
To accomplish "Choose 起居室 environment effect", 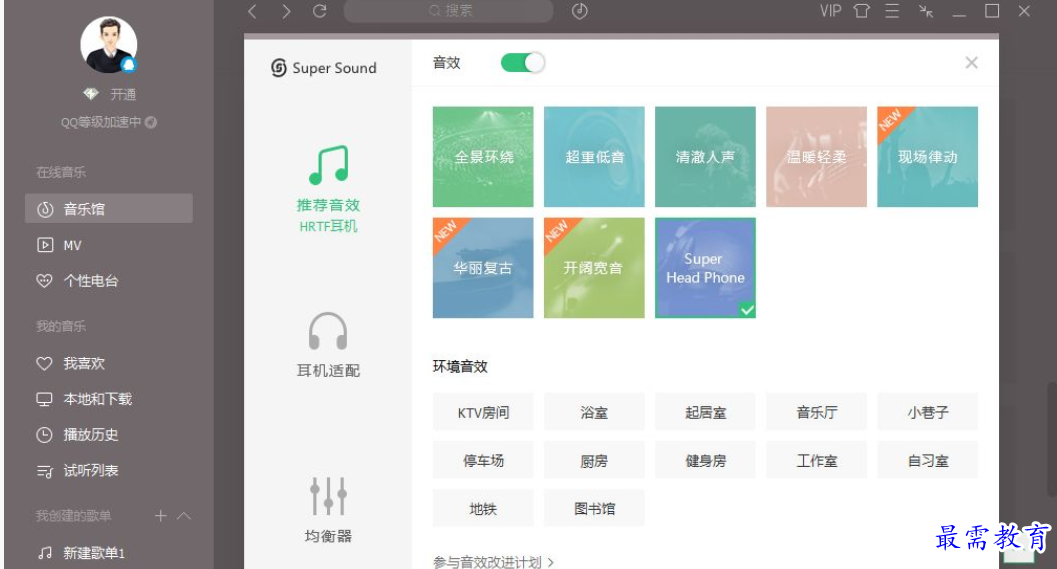I will [x=705, y=412].
